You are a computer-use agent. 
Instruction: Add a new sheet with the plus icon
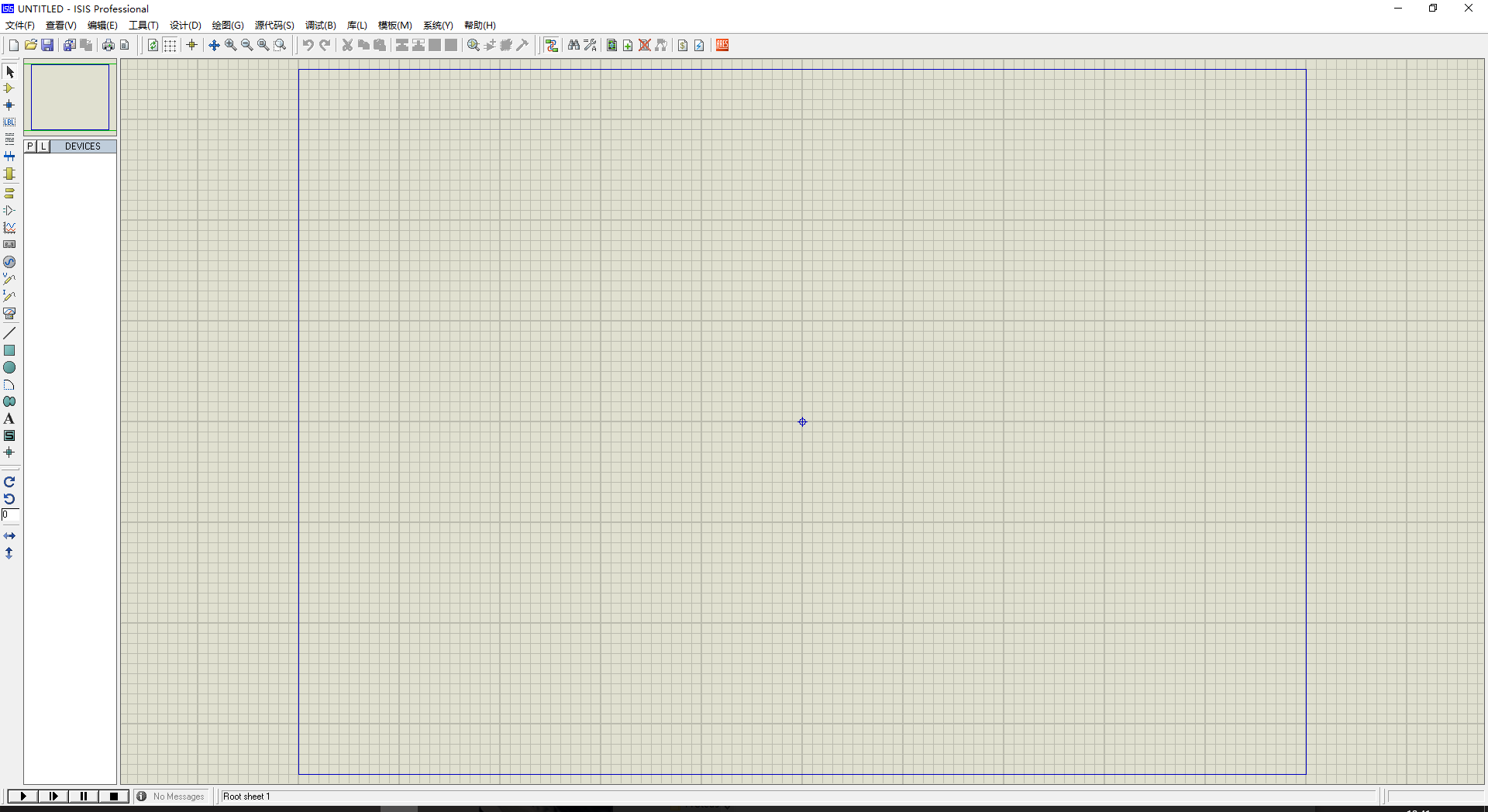click(629, 45)
